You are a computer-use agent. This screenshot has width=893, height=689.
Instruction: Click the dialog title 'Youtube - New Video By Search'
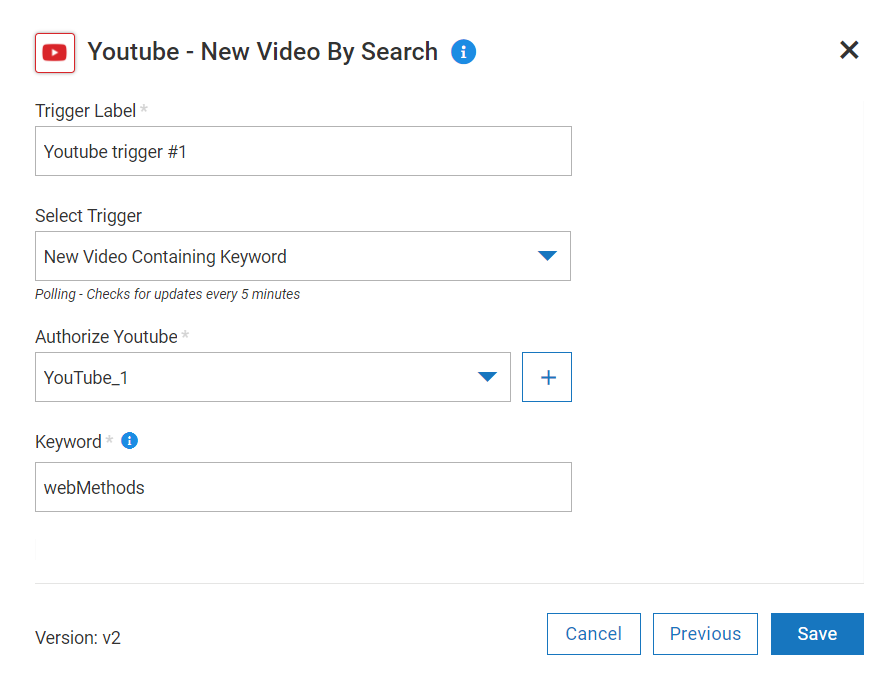pyautogui.click(x=263, y=52)
